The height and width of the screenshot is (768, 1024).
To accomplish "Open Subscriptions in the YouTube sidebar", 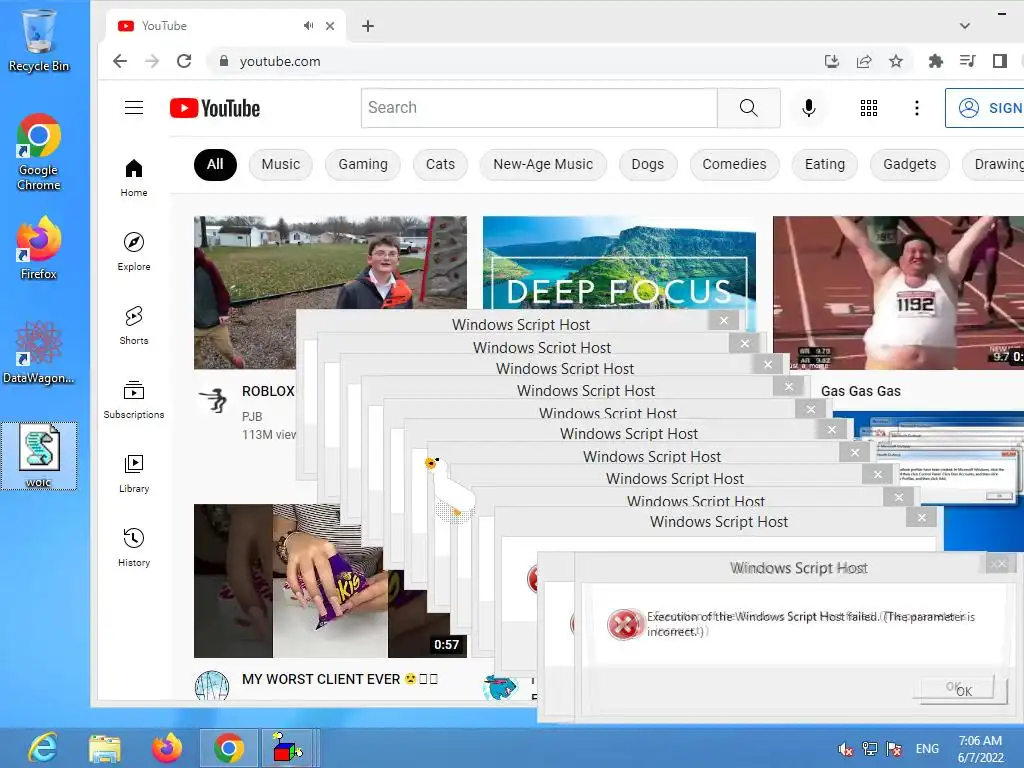I will (x=134, y=399).
